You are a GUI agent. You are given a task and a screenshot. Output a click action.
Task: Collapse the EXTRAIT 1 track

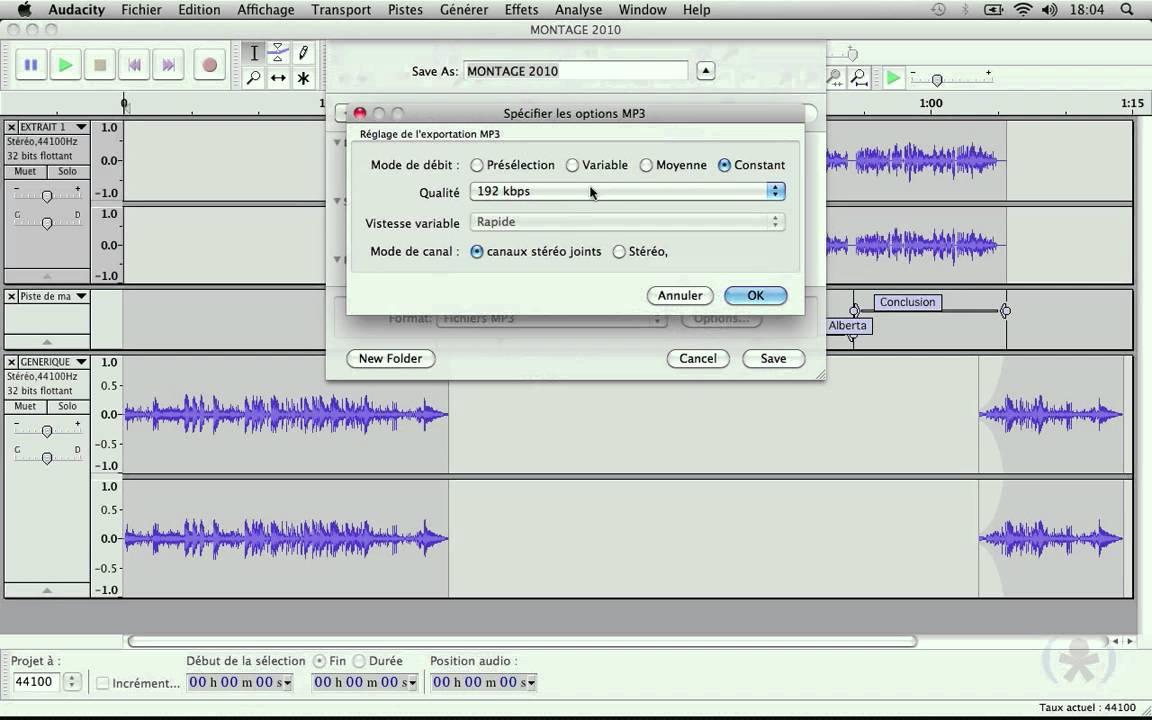point(47,276)
